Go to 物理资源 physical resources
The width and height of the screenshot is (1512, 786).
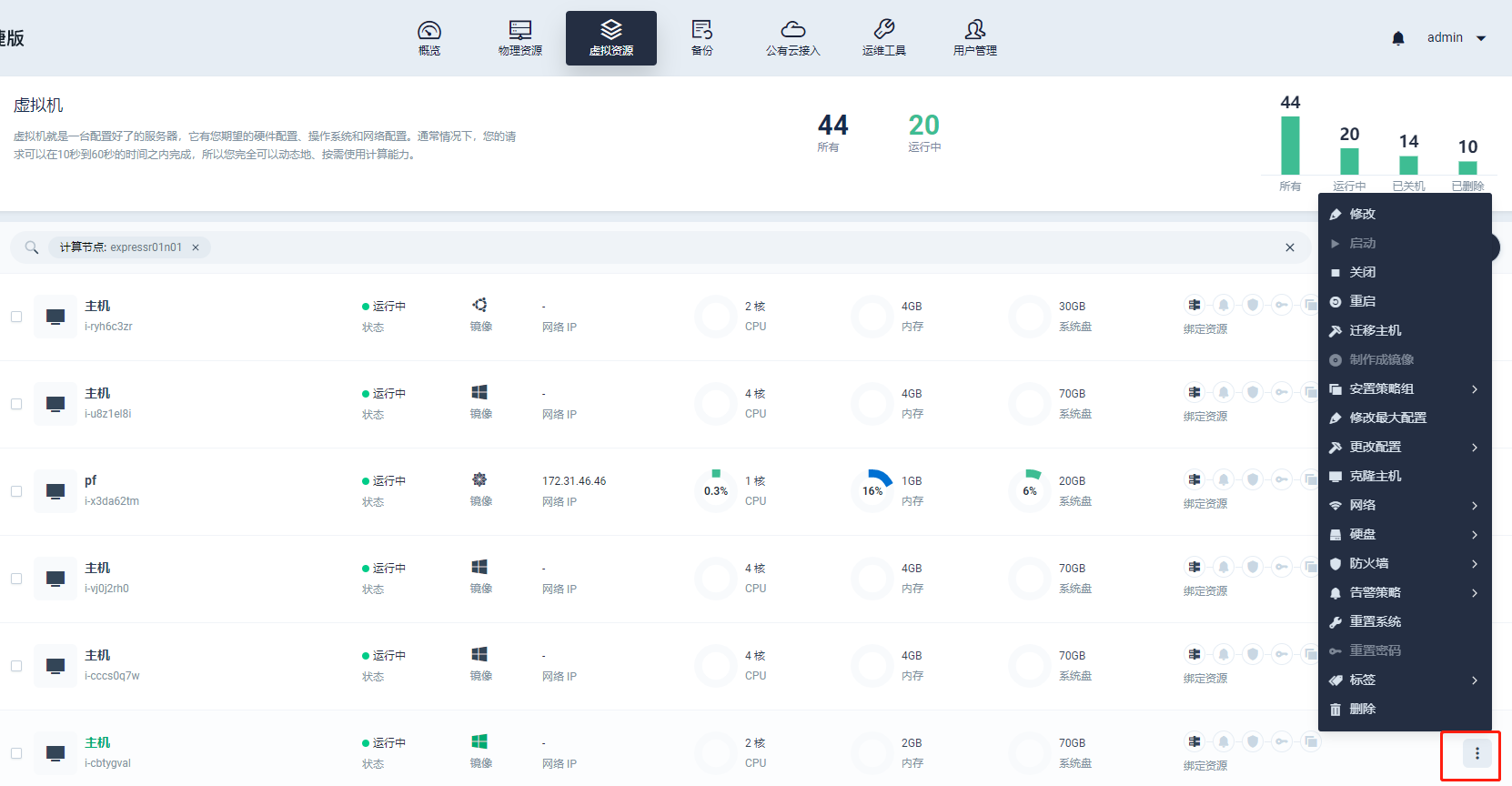(519, 38)
